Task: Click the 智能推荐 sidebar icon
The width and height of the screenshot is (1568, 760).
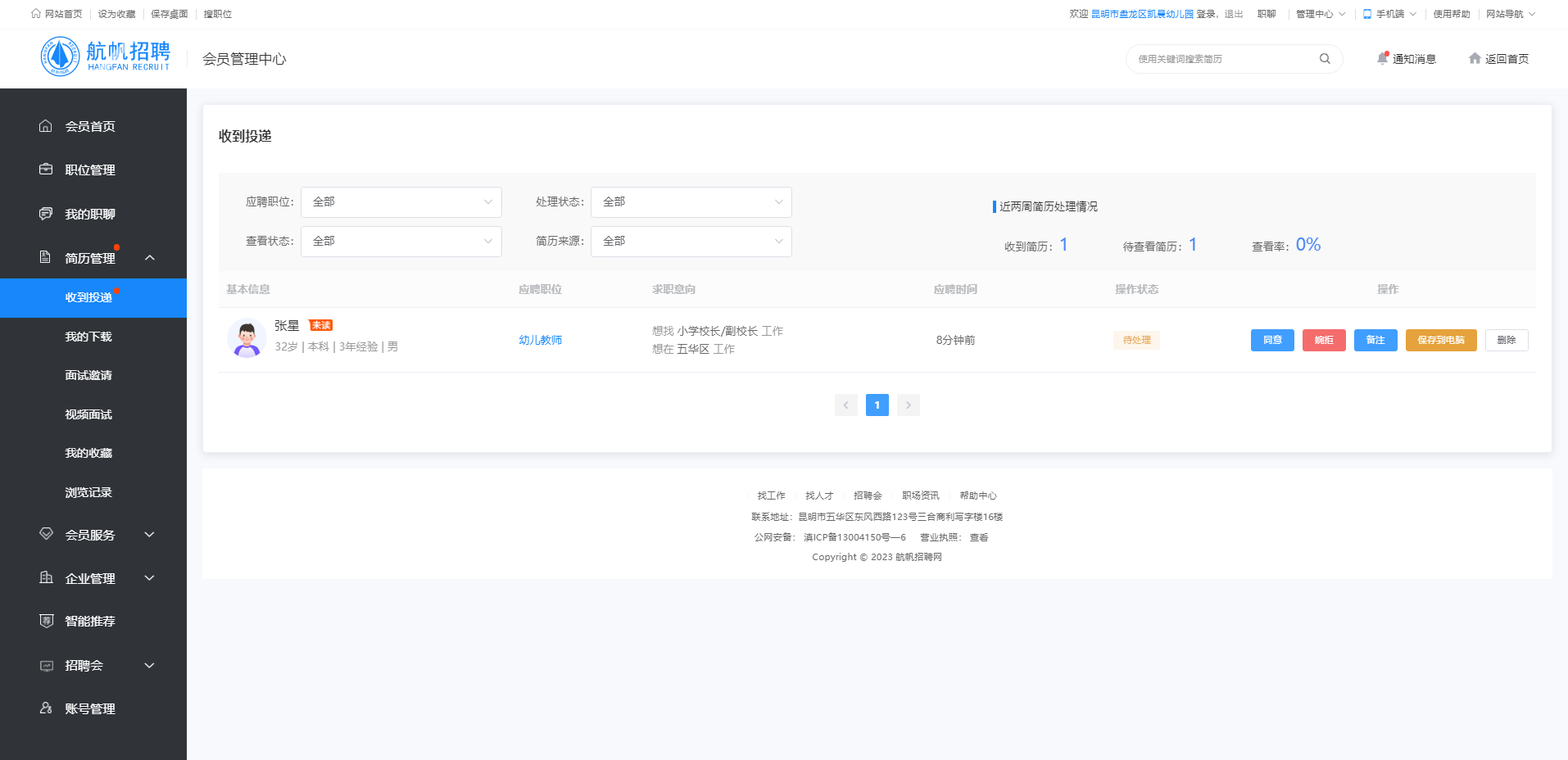Action: 46,621
